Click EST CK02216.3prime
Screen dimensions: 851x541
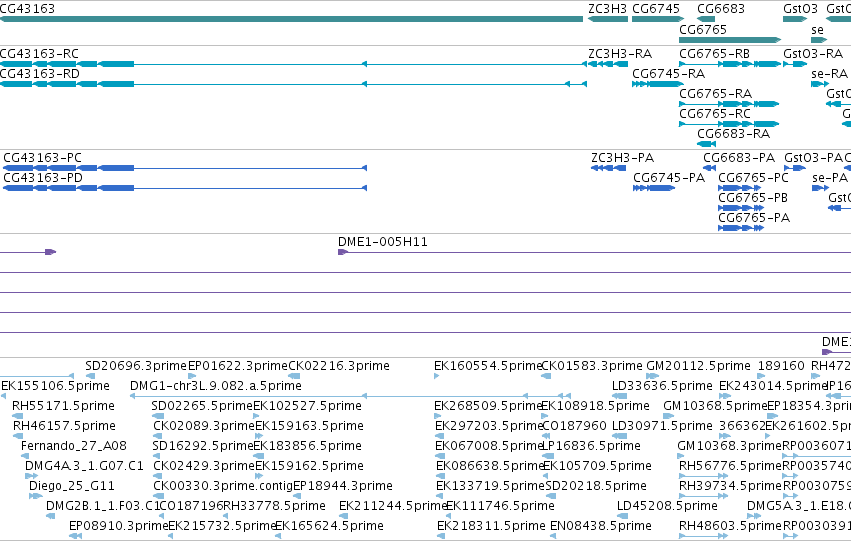[x=294, y=376]
